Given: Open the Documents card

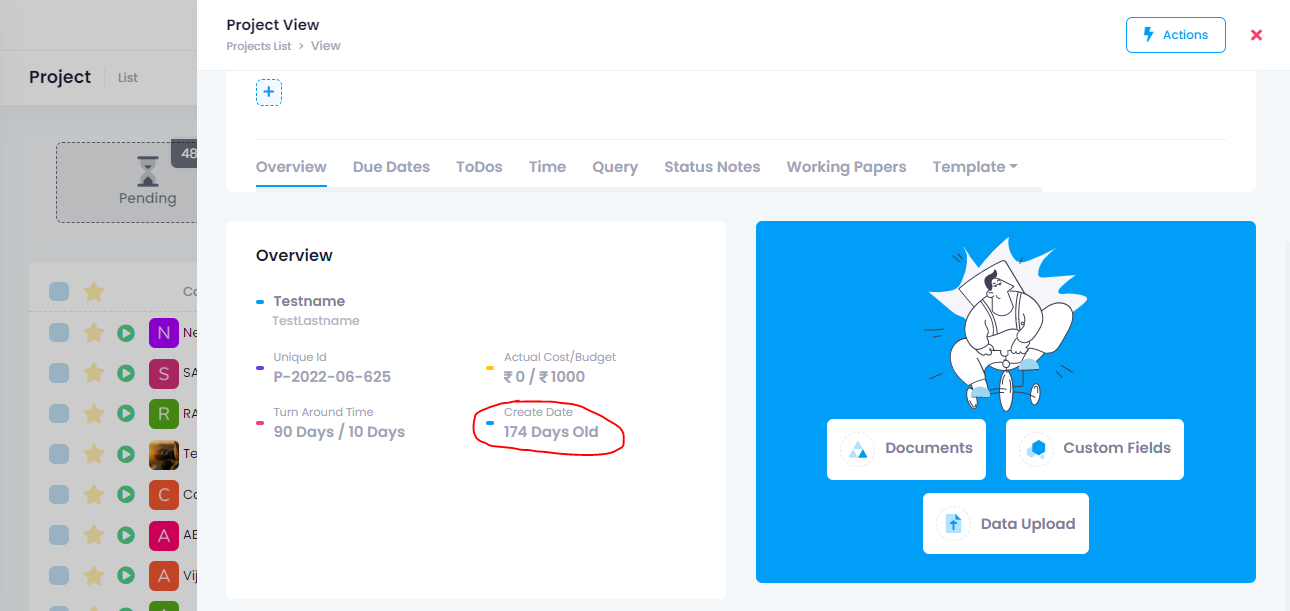Looking at the screenshot, I should coord(906,449).
